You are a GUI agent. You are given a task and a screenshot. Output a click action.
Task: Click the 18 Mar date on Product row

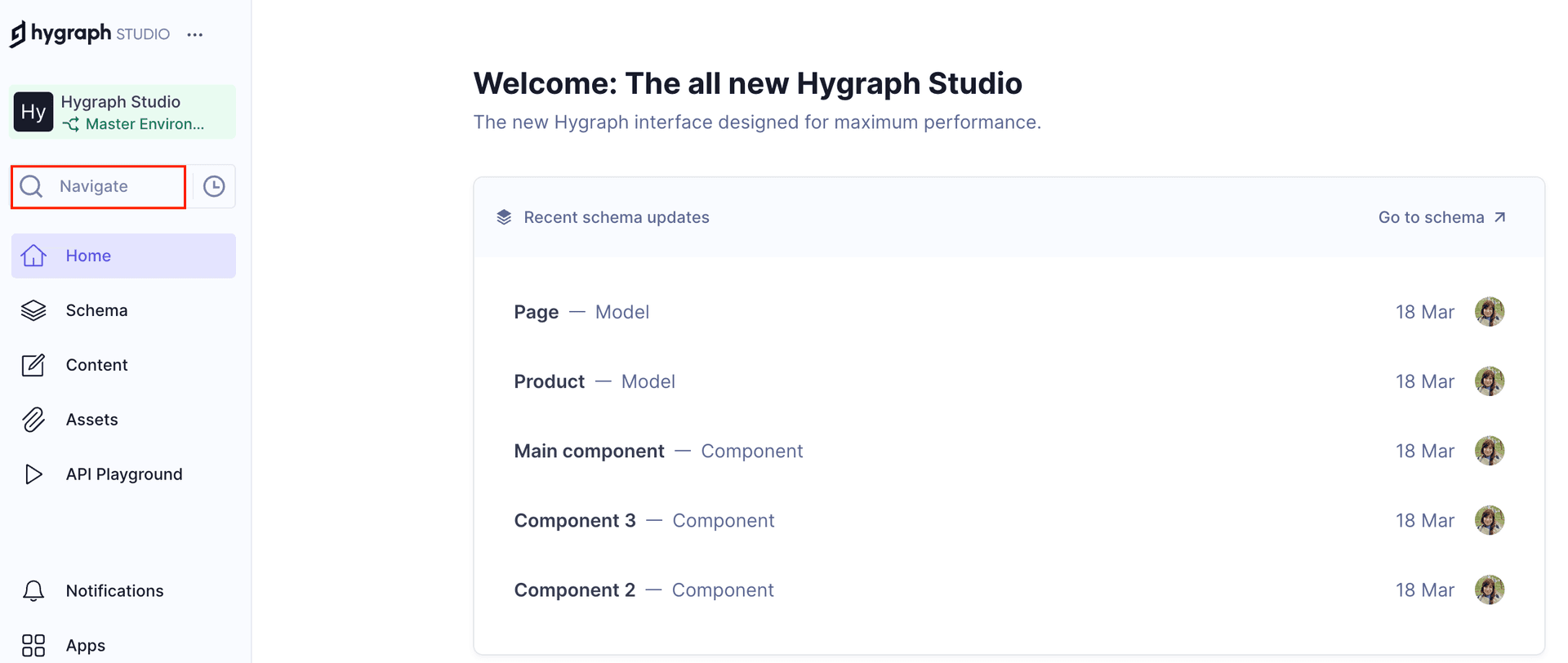(x=1425, y=381)
